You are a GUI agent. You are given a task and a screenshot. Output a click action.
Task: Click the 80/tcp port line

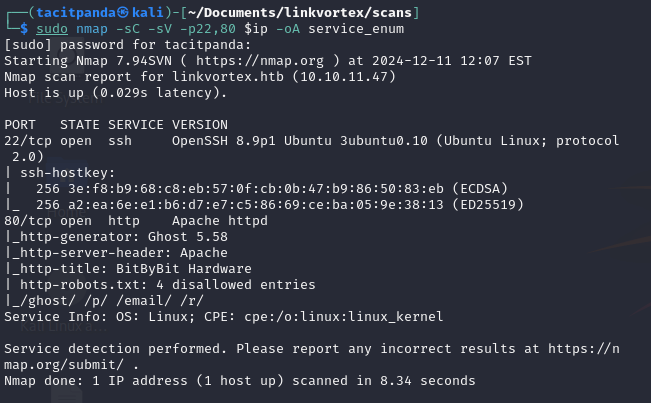(136, 221)
